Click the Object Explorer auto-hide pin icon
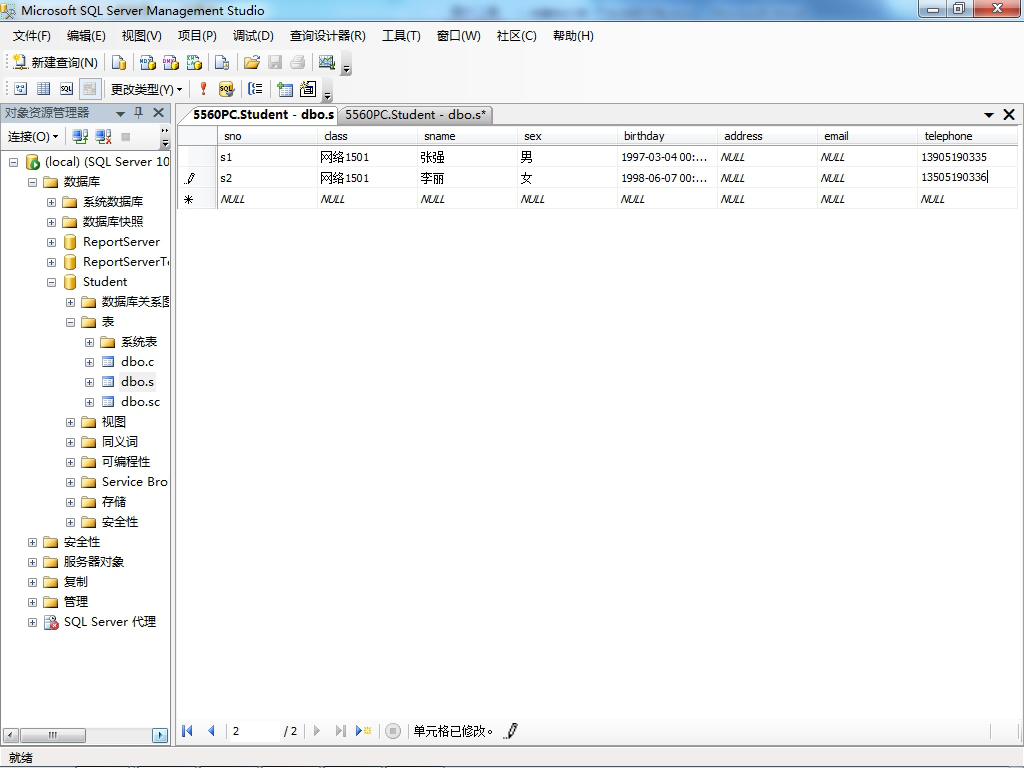 138,113
